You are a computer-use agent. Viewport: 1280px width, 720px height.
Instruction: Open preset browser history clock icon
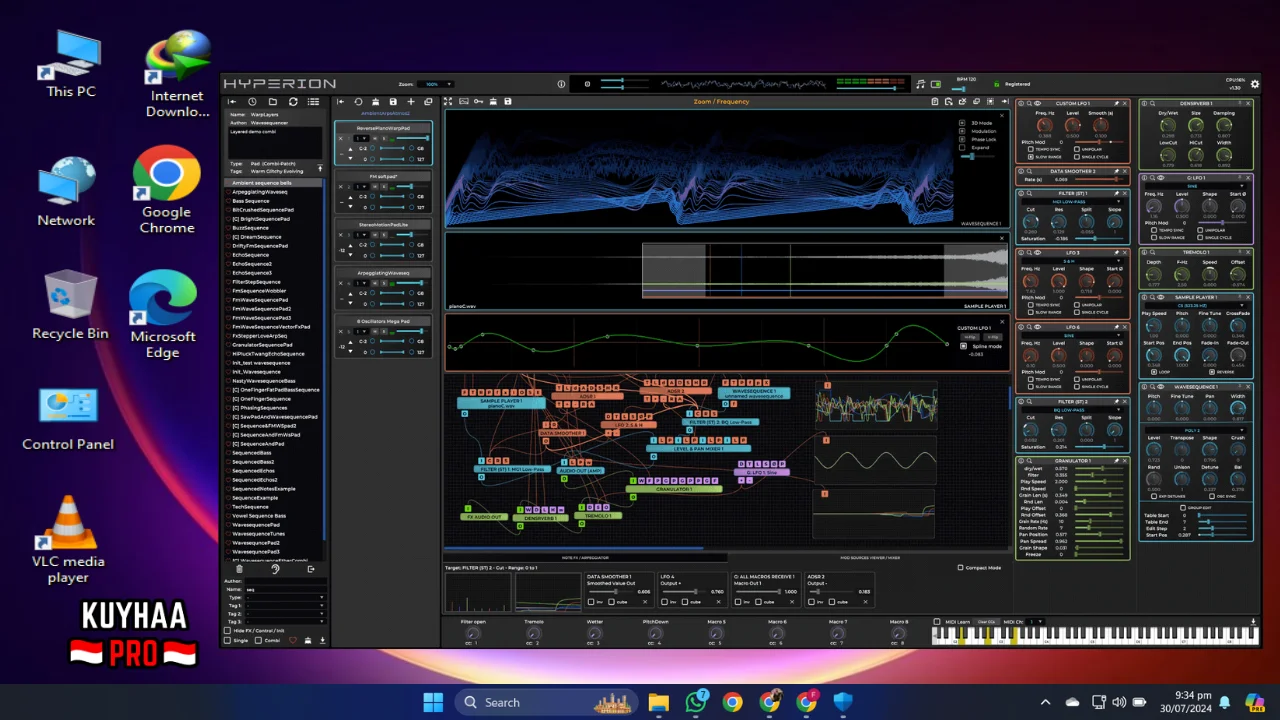point(252,102)
